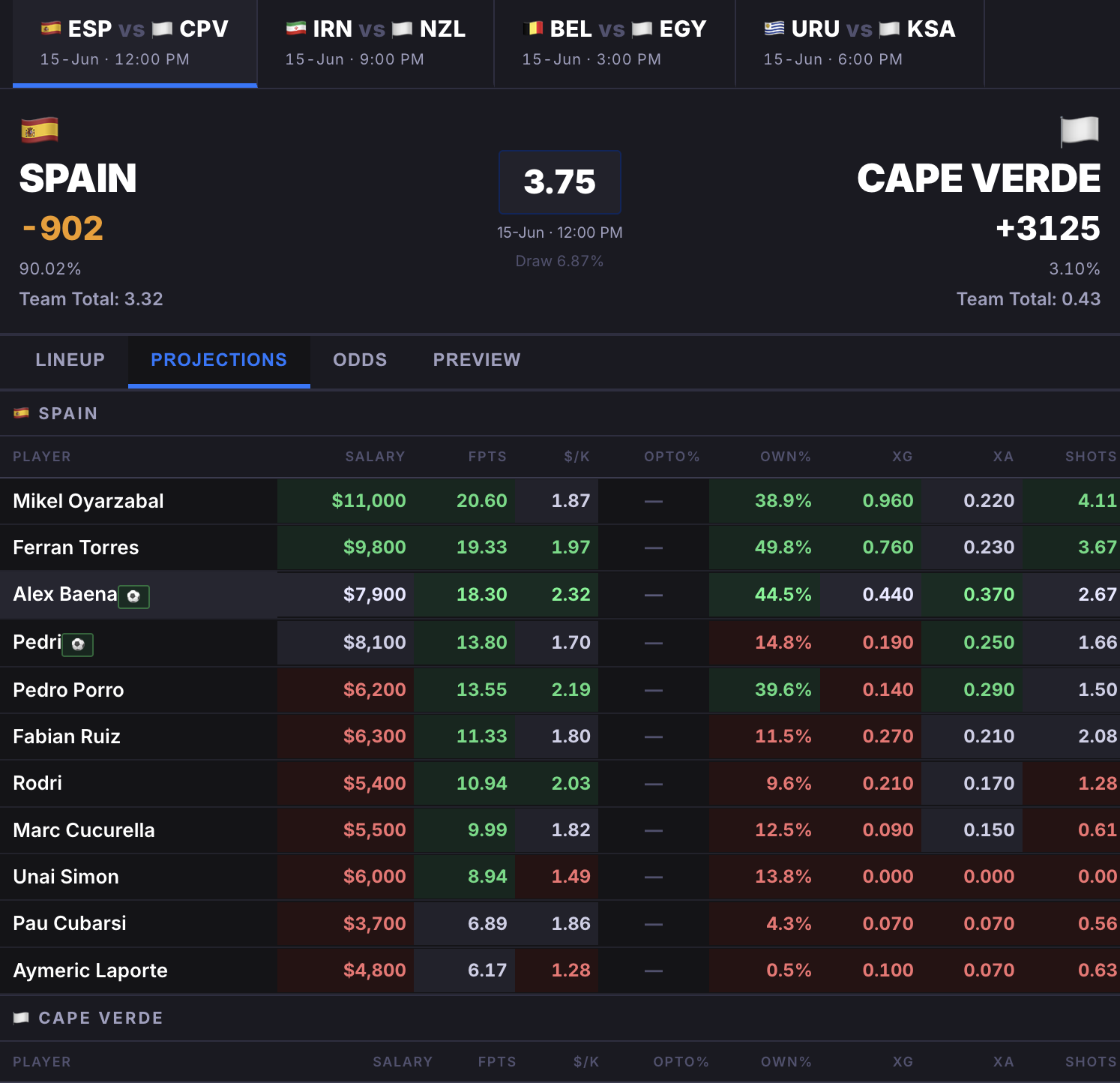Click Aymeric Laporte's 0.5% ownership value
The height and width of the screenshot is (1083, 1120).
tap(789, 970)
